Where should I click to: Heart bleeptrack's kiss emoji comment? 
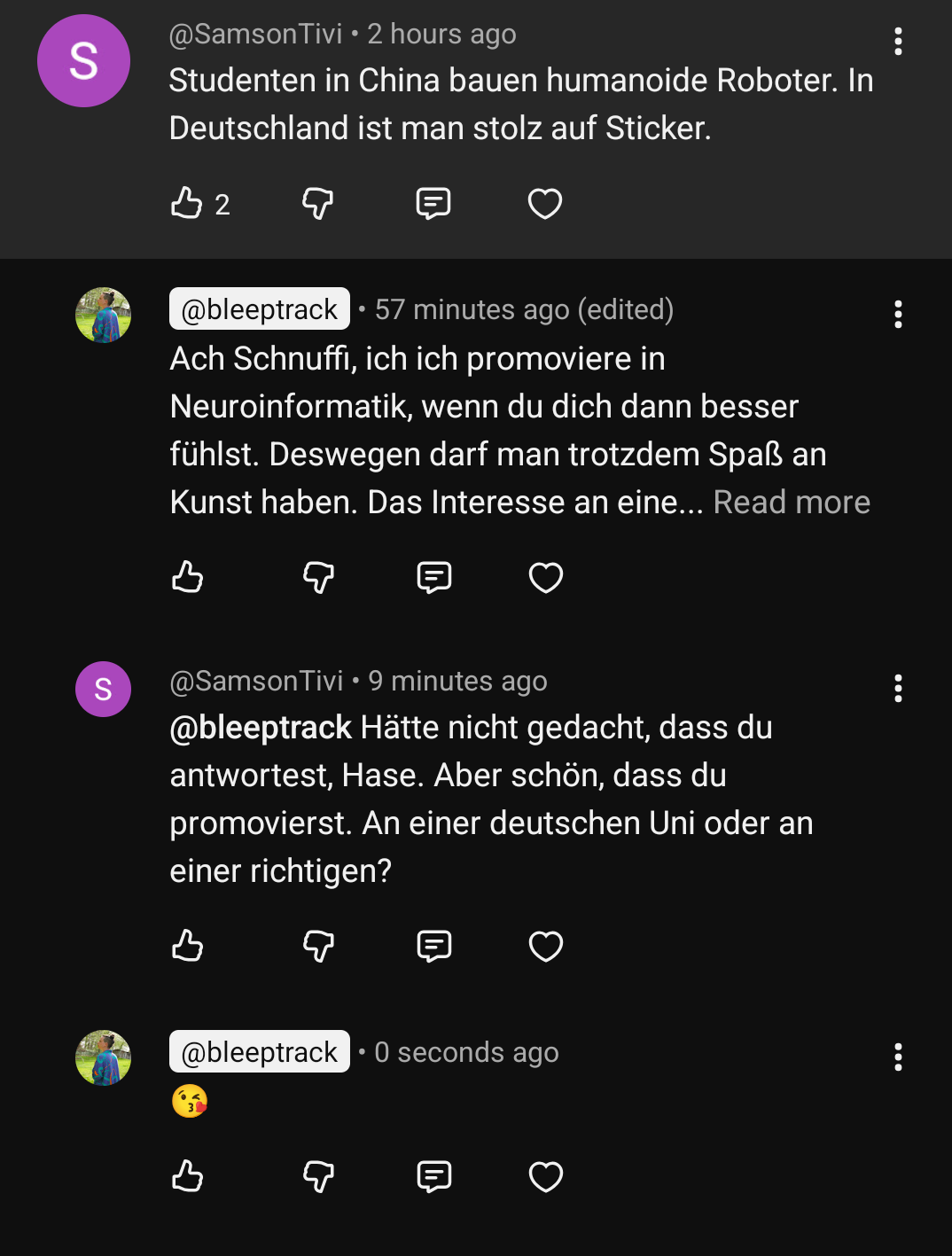[546, 1176]
